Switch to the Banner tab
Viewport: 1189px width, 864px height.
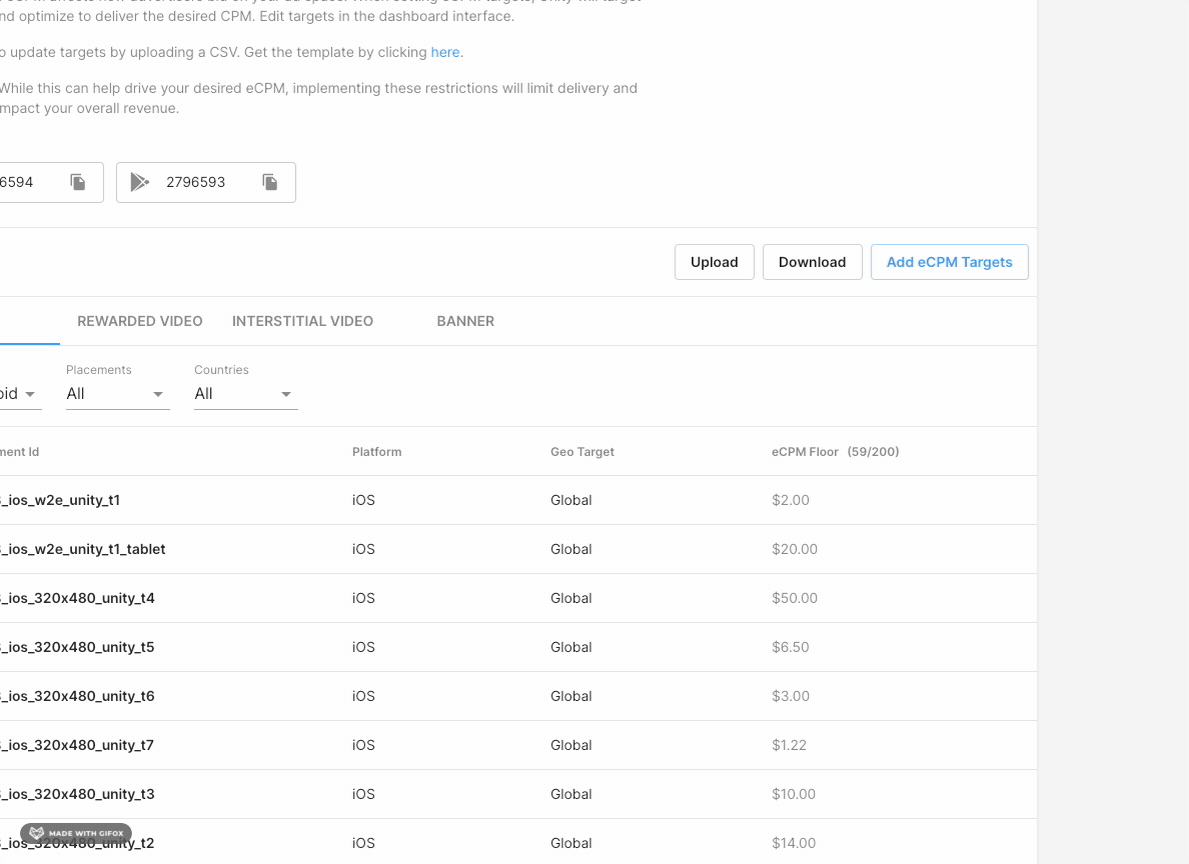pos(466,321)
